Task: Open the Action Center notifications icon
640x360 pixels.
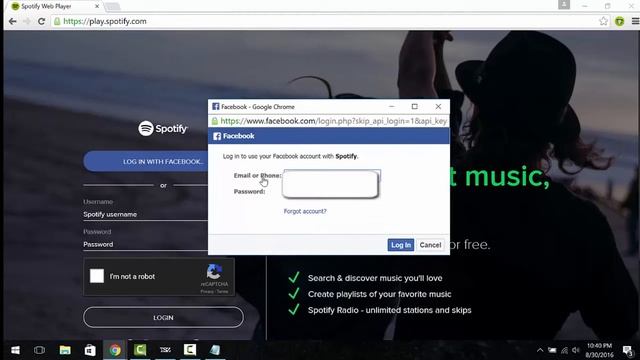Action: click(628, 350)
